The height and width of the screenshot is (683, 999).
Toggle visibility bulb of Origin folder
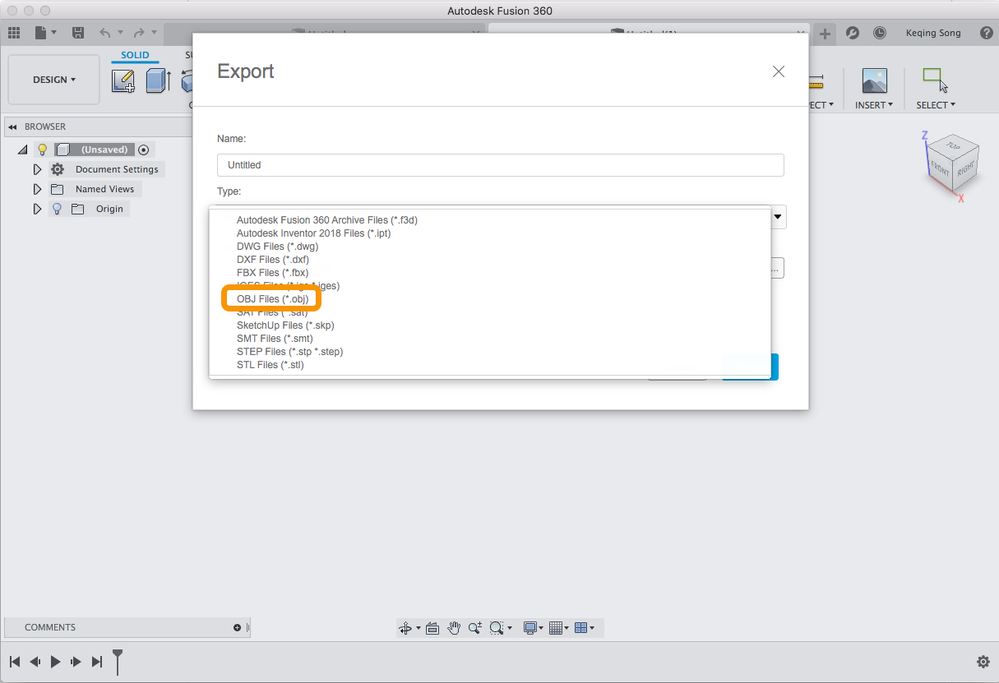coord(57,209)
